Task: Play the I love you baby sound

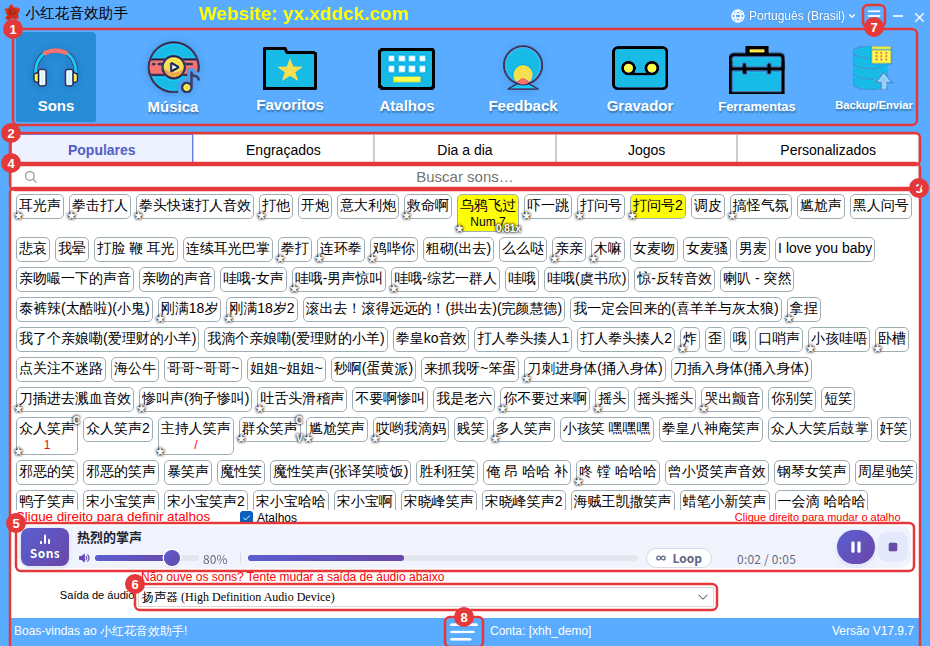Action: (x=824, y=249)
